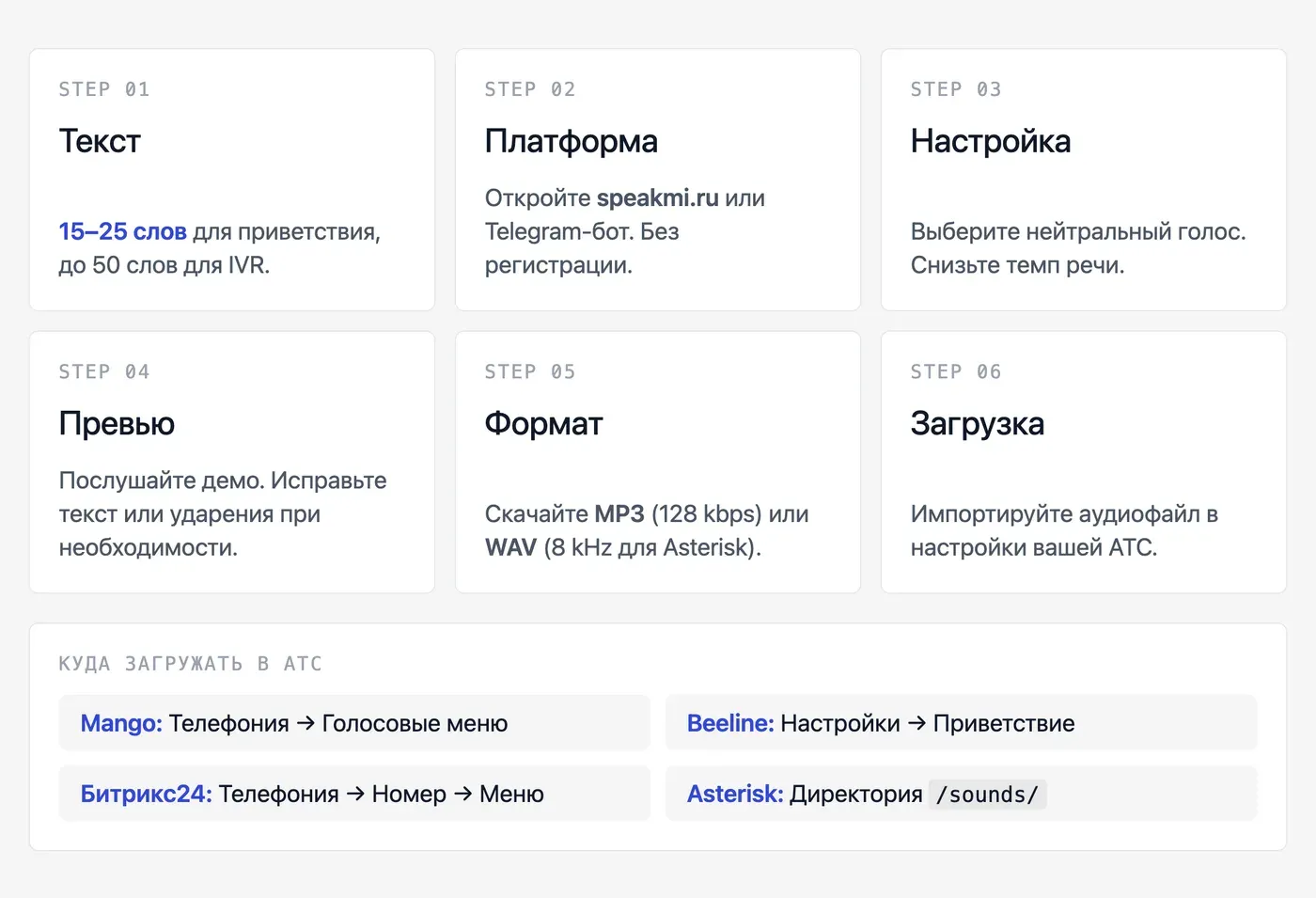Image resolution: width=1316 pixels, height=898 pixels.
Task: Click the Asterisk label
Action: click(x=735, y=794)
